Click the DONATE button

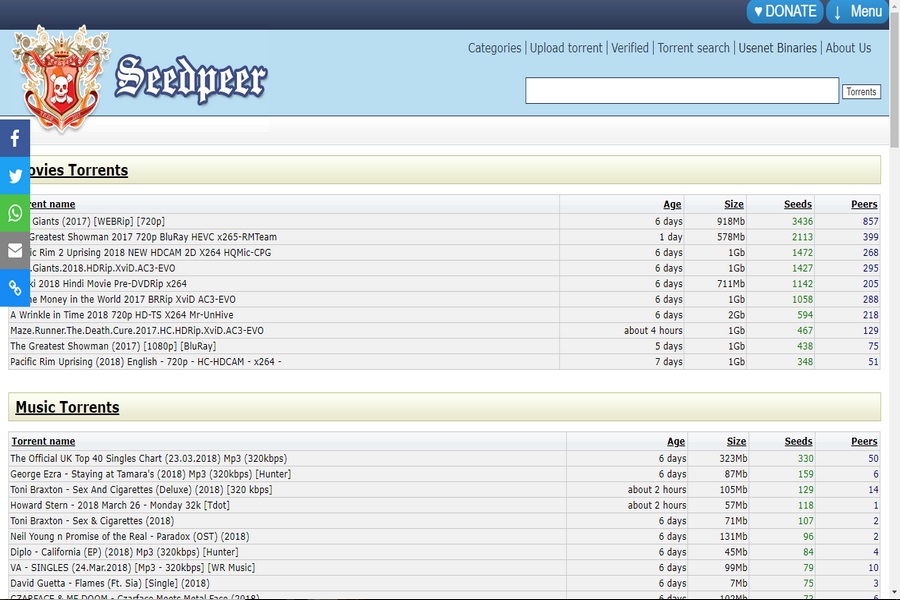[x=785, y=11]
